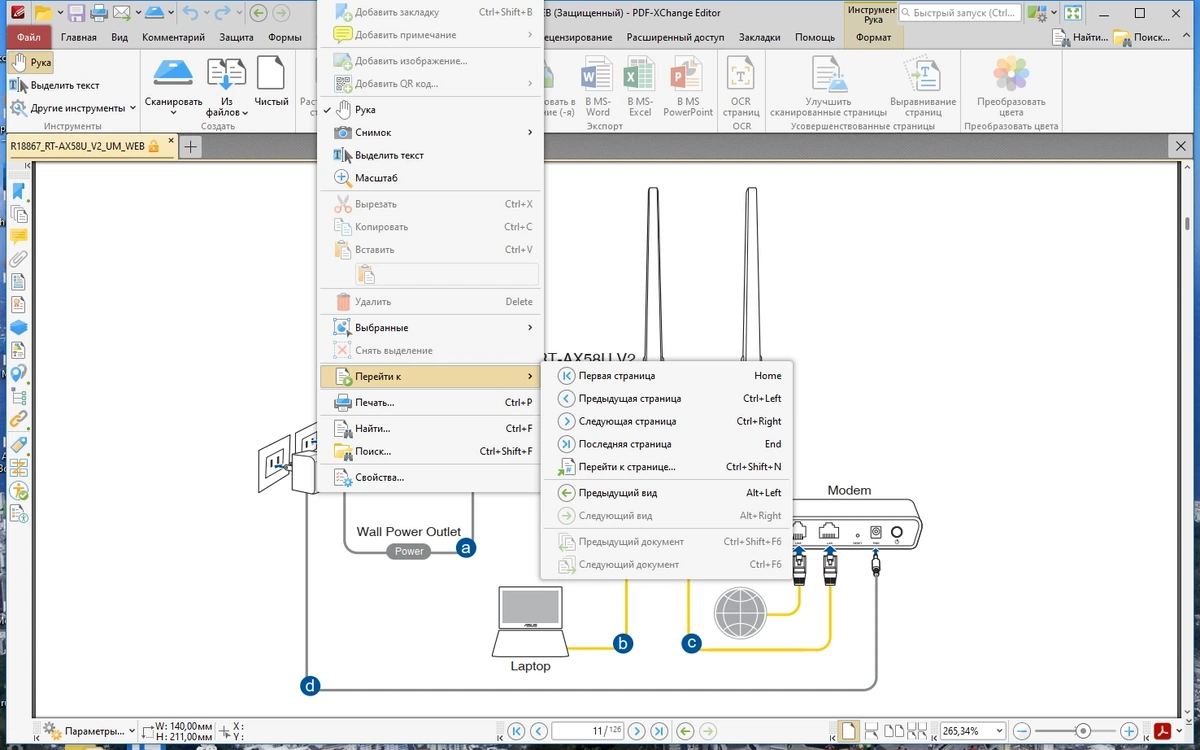This screenshot has width=1200, height=750.
Task: Open Перейти к submenu entry
Action: tap(431, 376)
